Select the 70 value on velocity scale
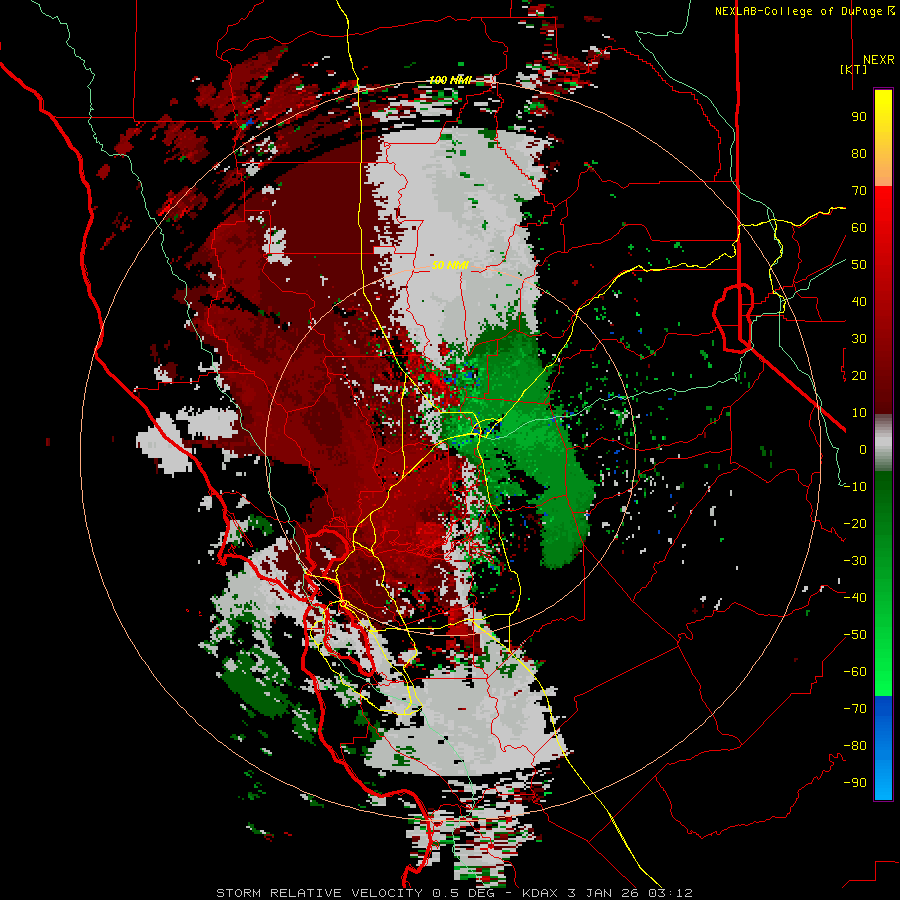The image size is (900, 900). pyautogui.click(x=859, y=191)
